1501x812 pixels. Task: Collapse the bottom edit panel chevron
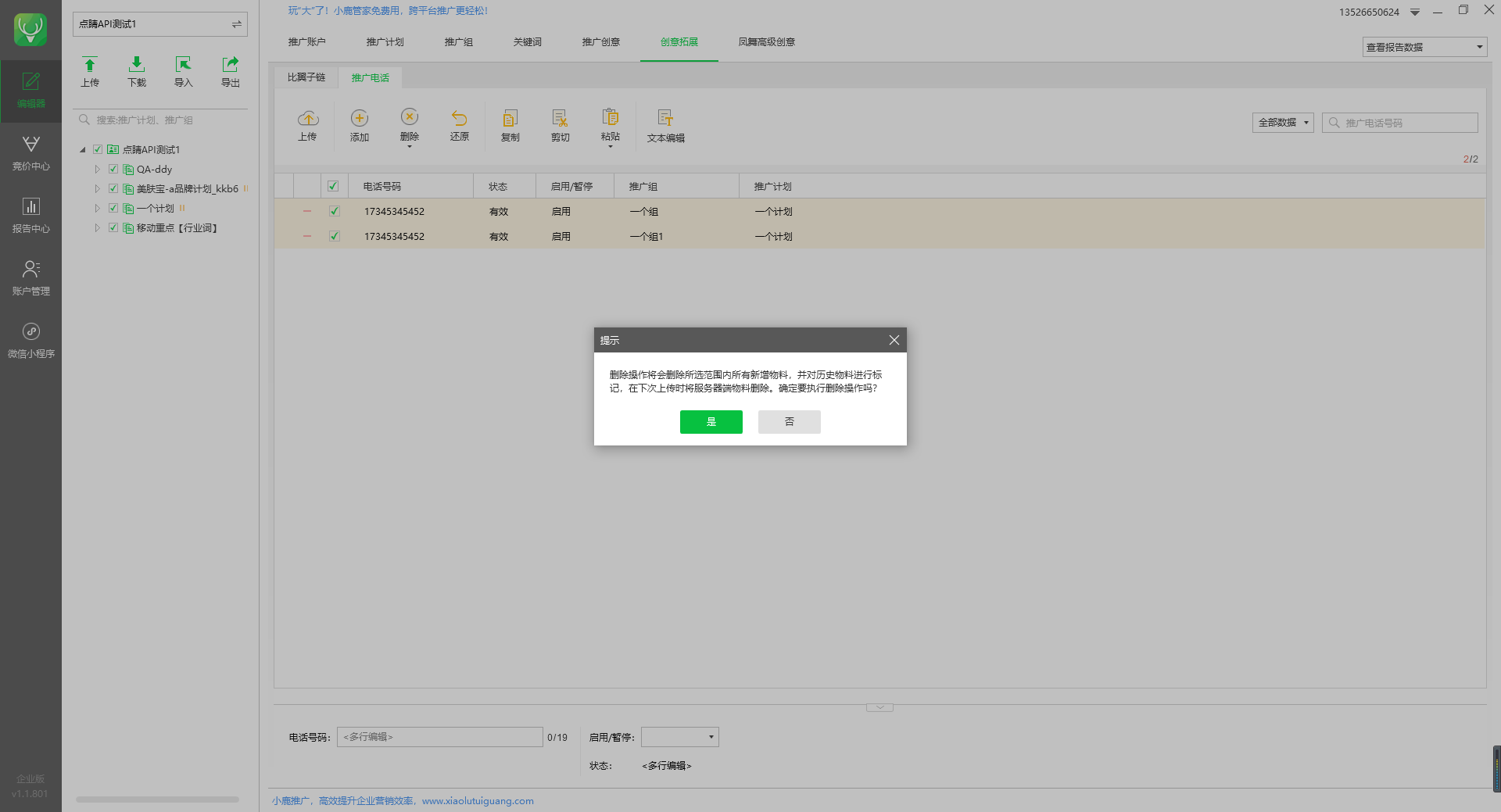(879, 707)
